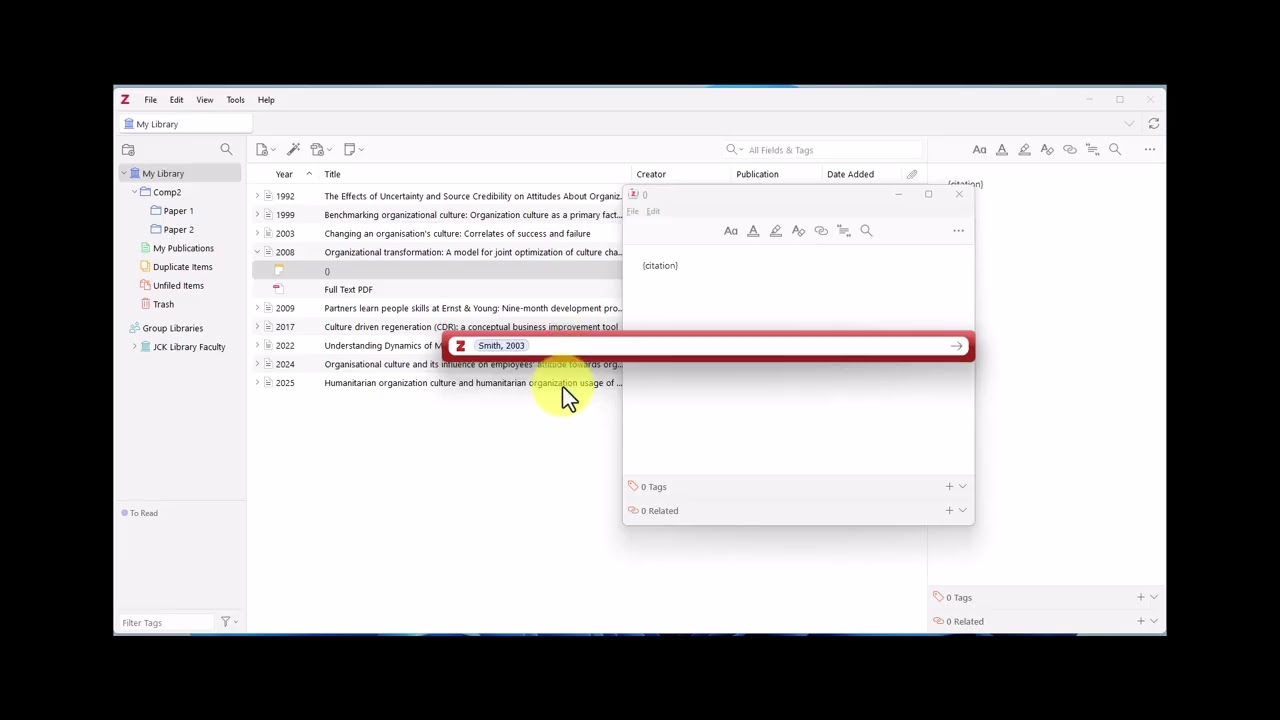Open File menu in the note window
This screenshot has width=1280, height=720.
[x=632, y=212]
